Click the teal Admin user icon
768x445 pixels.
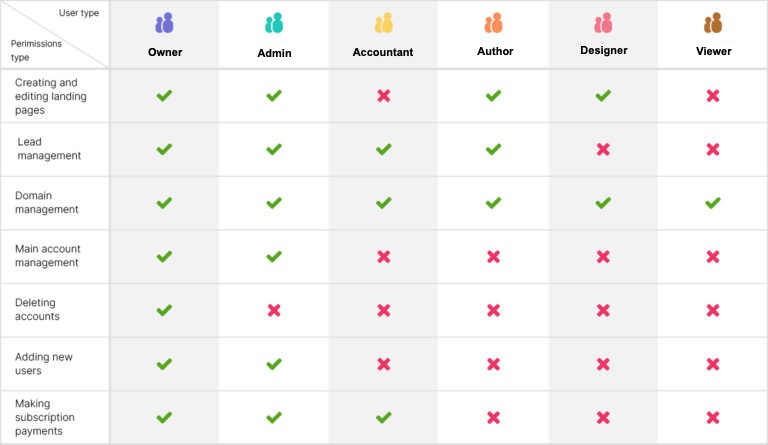point(273,23)
